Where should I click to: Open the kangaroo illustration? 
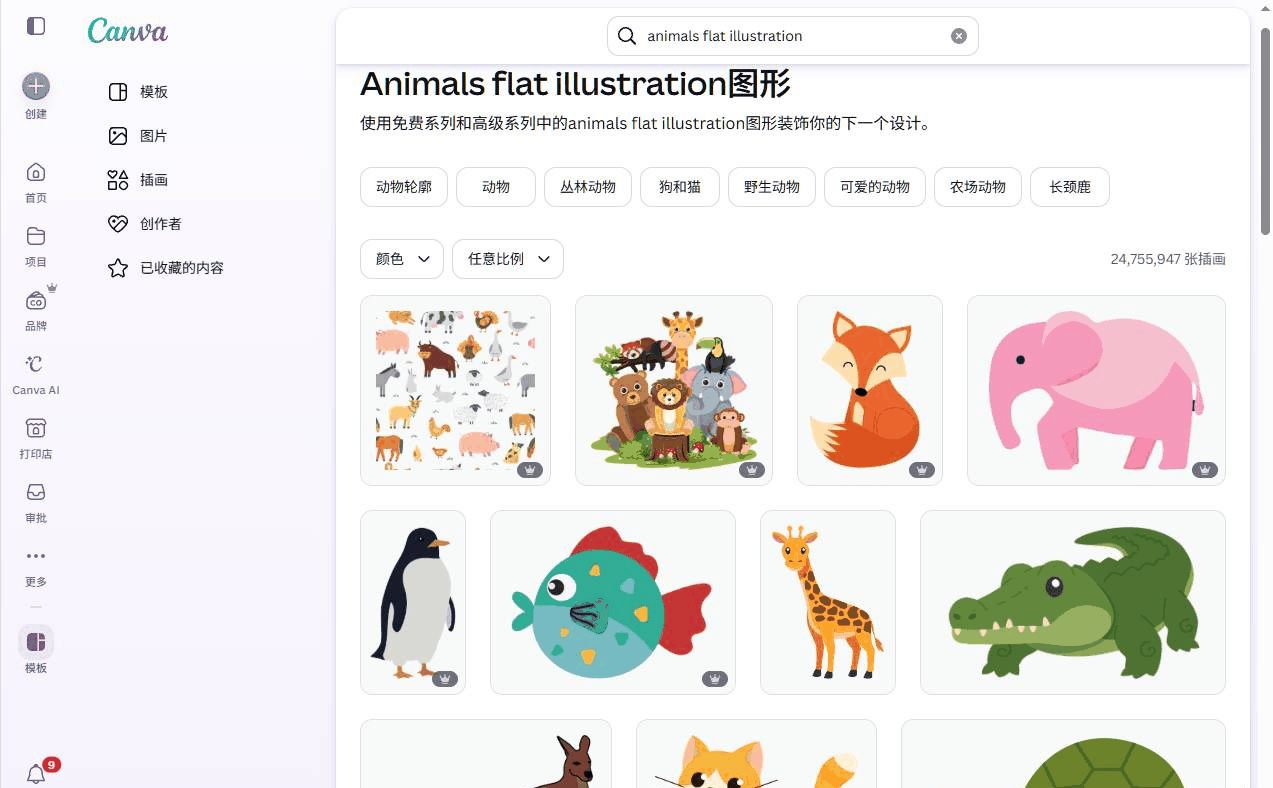coord(486,754)
